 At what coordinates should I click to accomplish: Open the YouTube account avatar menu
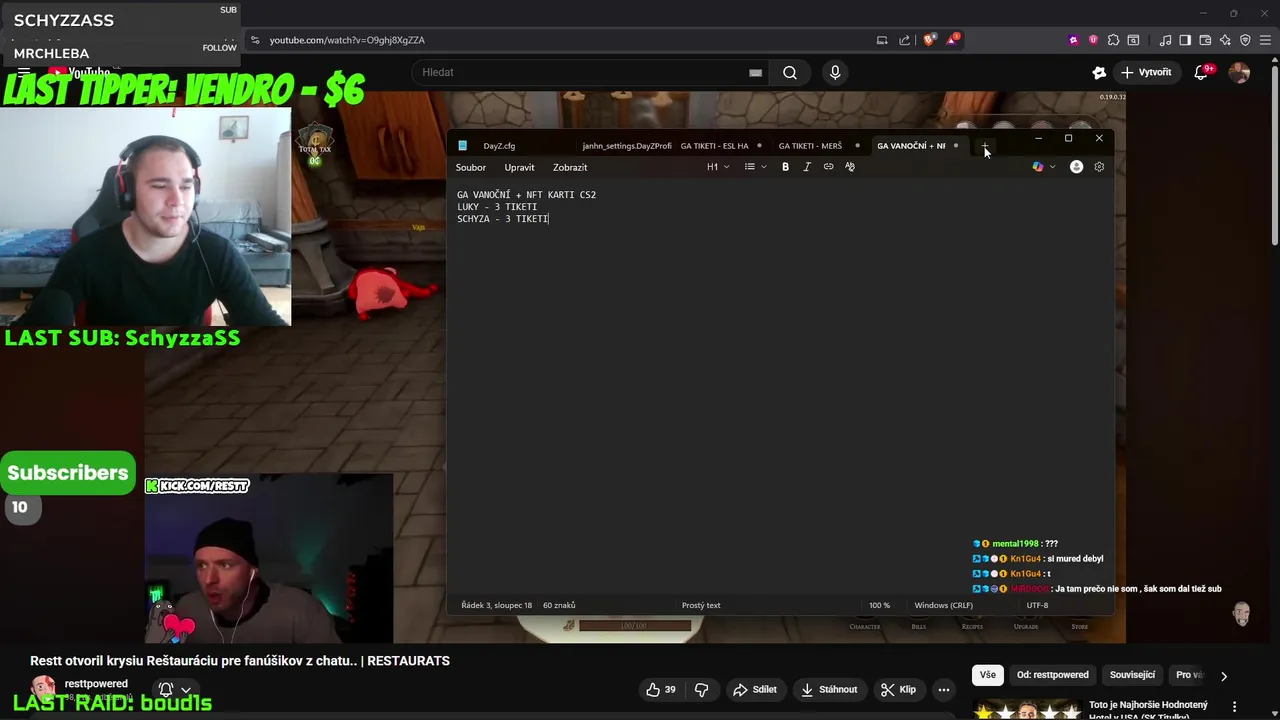[1239, 72]
